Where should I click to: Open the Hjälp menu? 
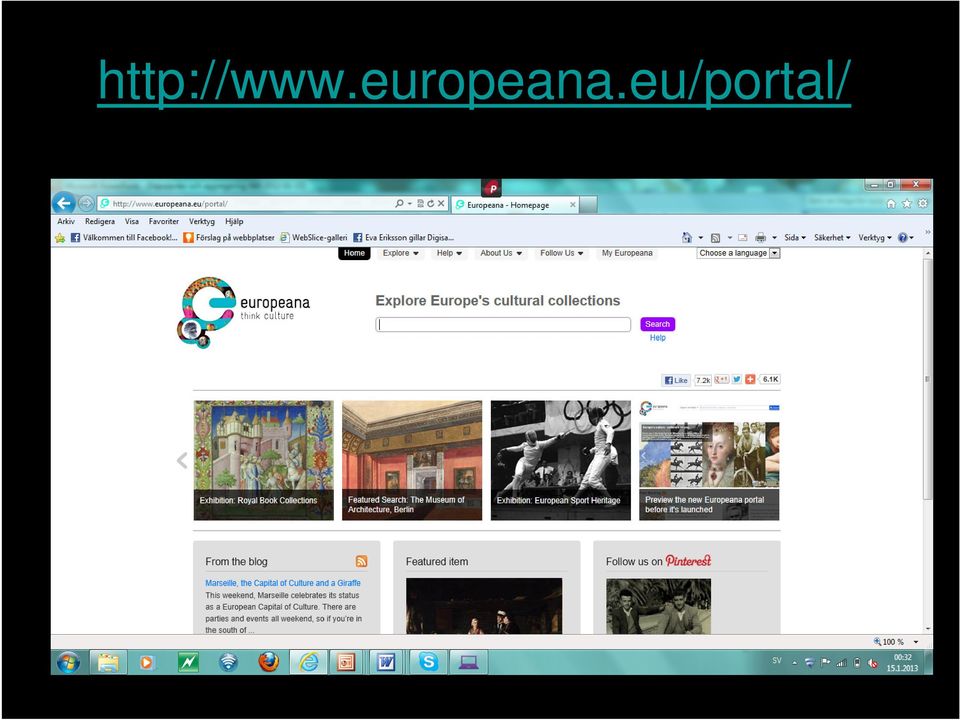[x=234, y=222]
